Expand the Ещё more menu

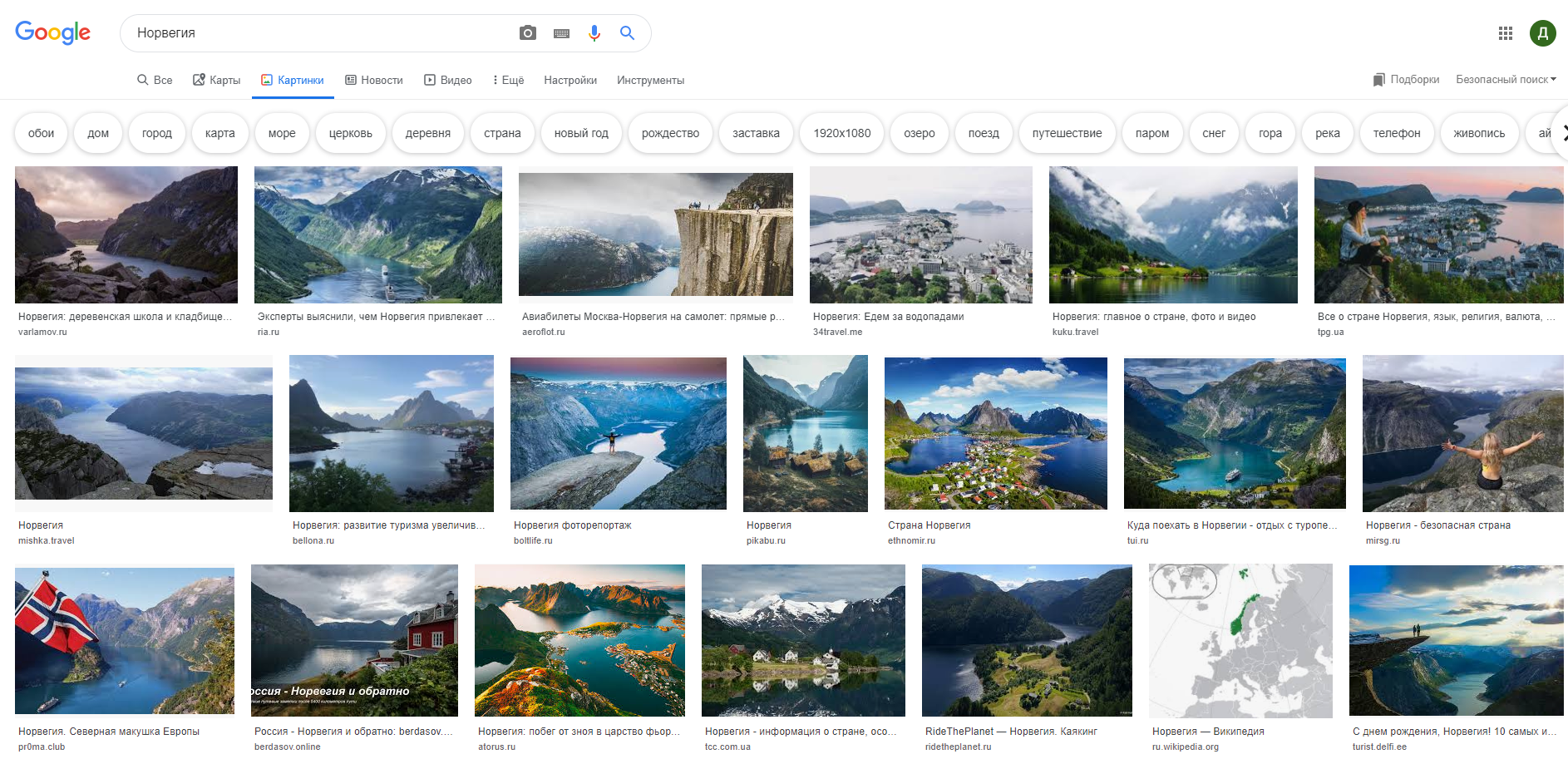508,81
